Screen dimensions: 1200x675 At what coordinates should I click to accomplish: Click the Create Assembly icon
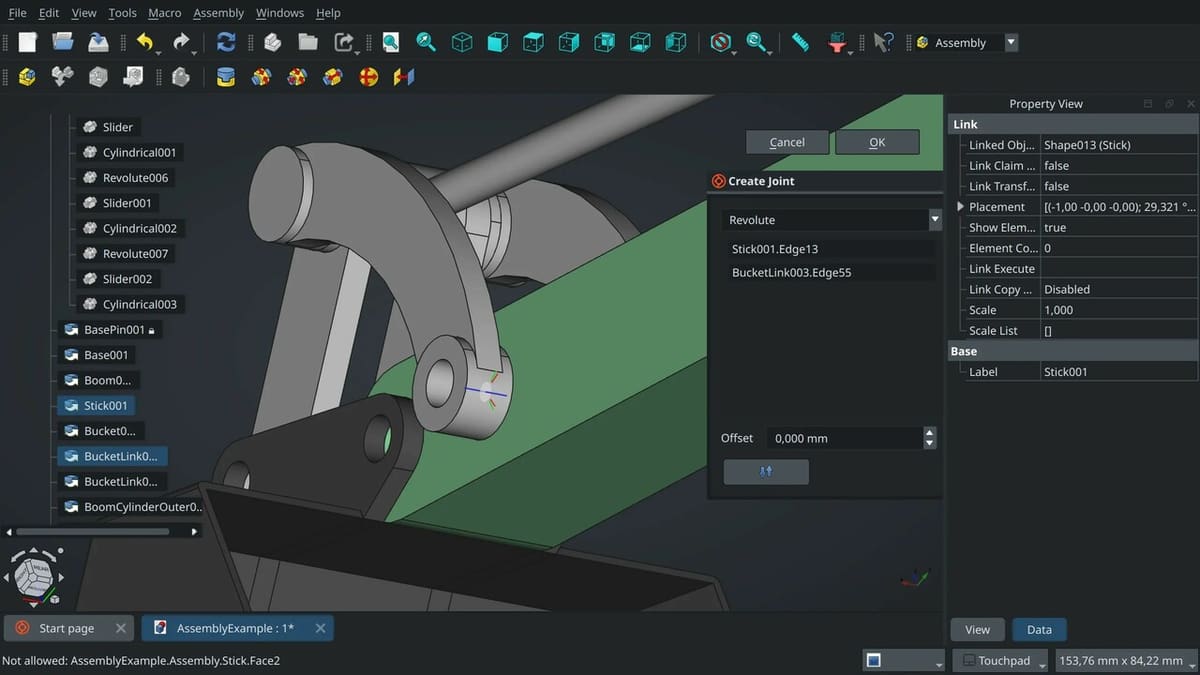tap(27, 77)
